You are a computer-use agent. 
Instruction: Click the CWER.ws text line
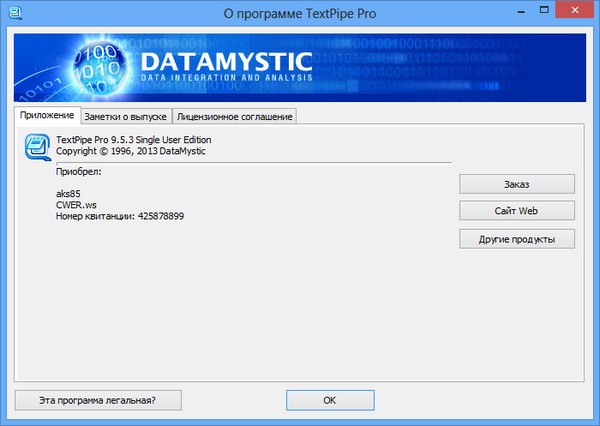75,204
